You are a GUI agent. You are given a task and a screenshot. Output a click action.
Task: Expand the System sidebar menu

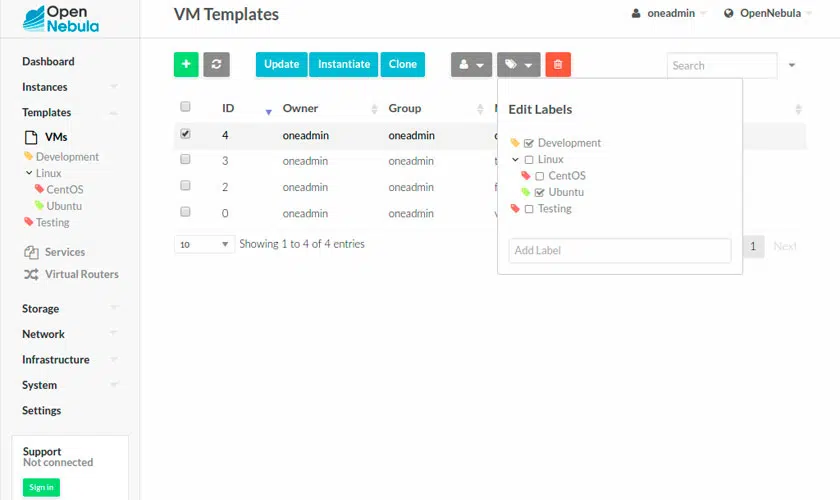click(x=114, y=384)
